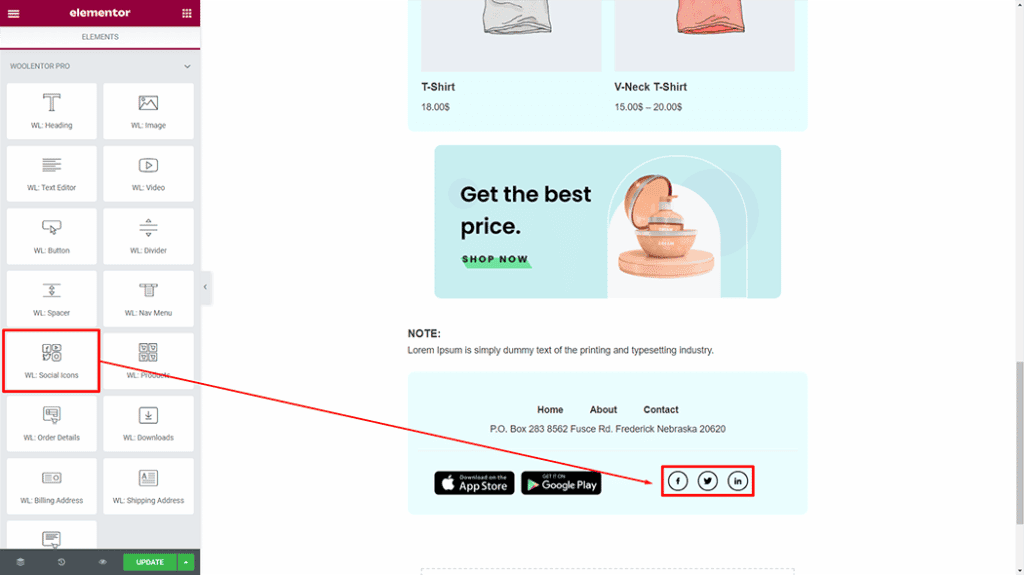Select the WL: Image widget
This screenshot has height=575, width=1024.
(x=148, y=111)
